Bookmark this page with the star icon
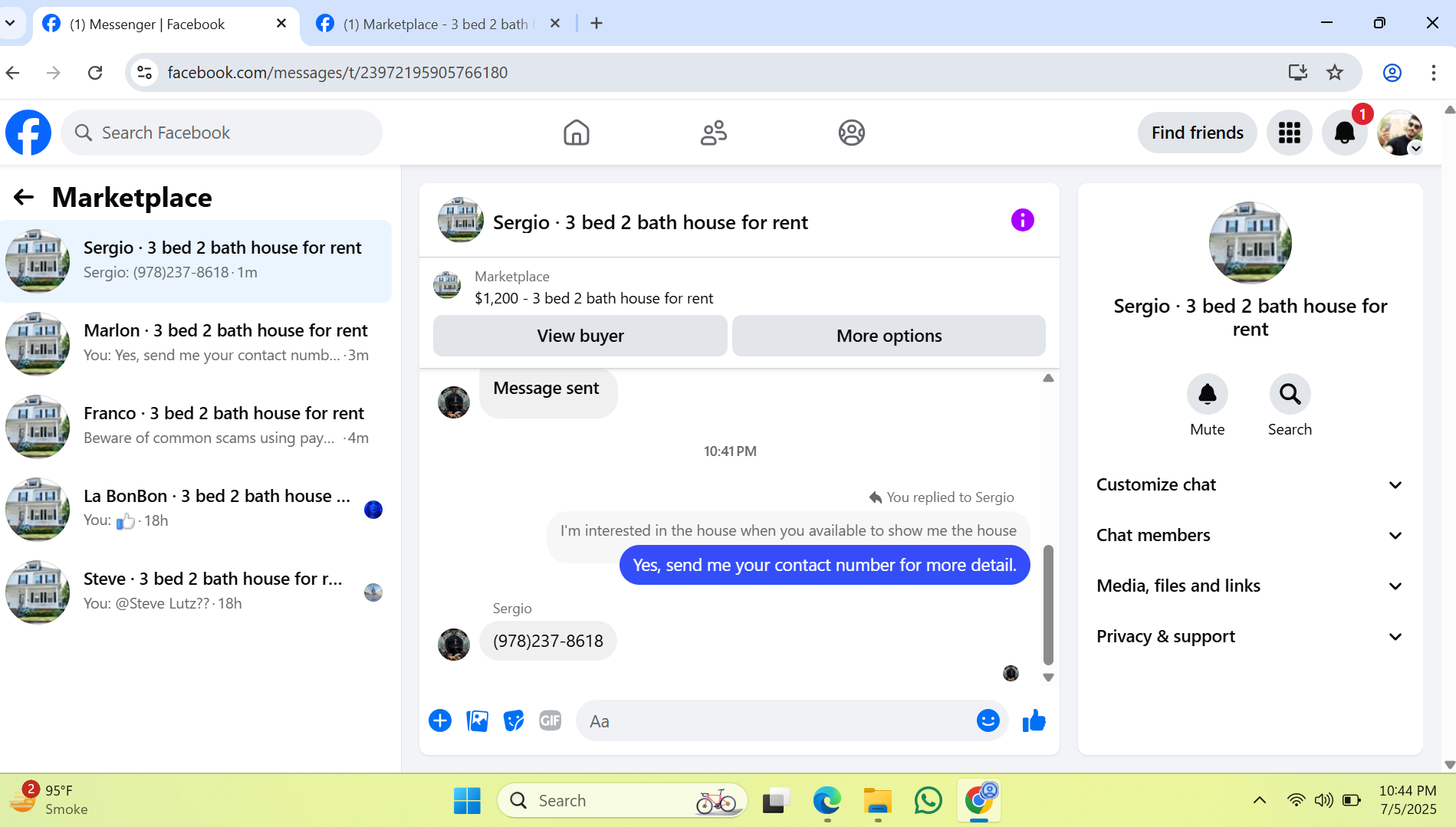 tap(1335, 72)
